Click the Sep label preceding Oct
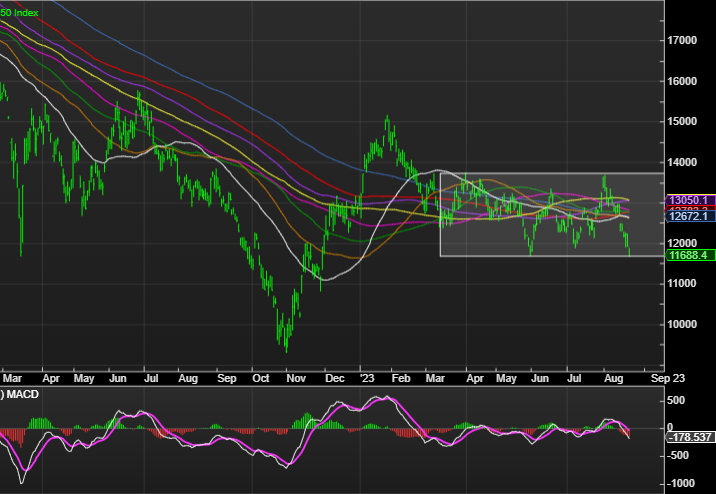Screen dimensions: 716x494 pos(227,378)
